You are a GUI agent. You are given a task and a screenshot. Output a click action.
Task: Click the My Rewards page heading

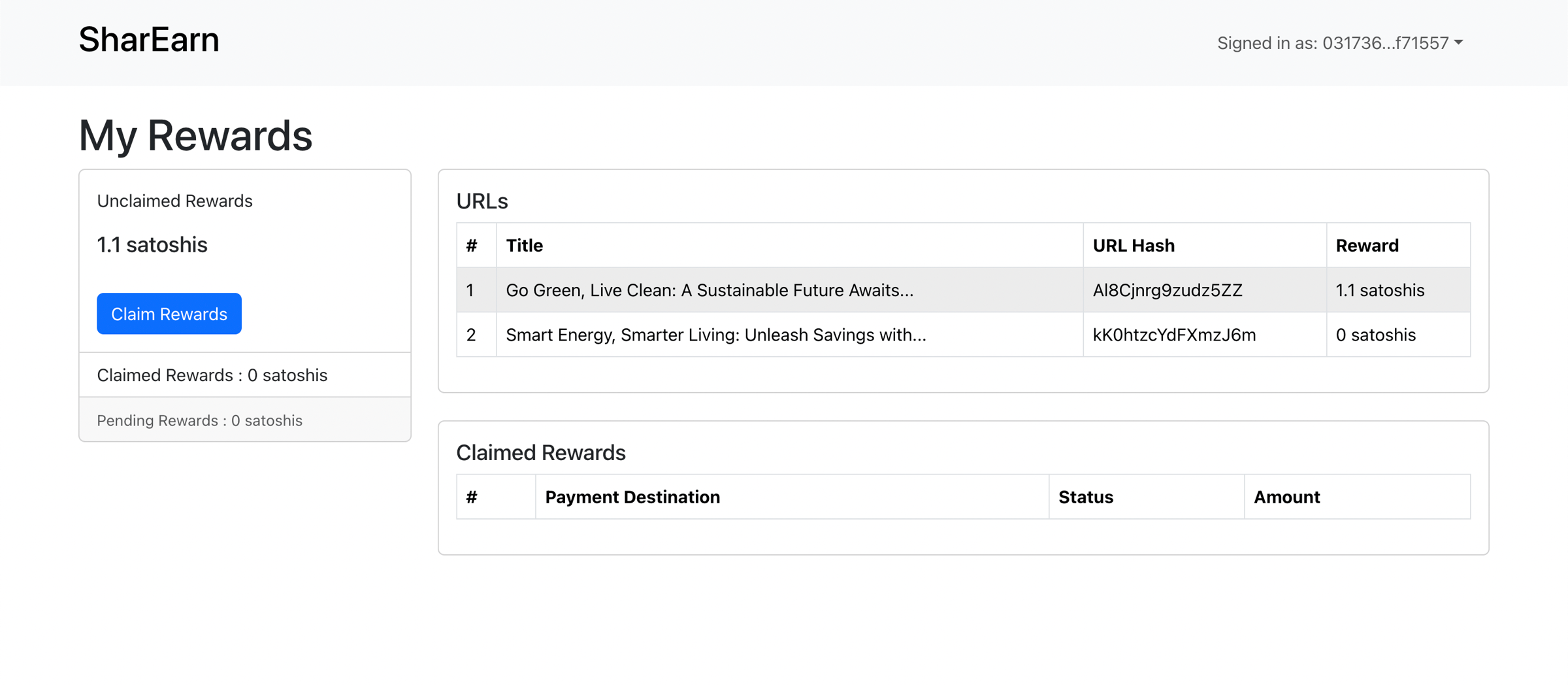(195, 136)
